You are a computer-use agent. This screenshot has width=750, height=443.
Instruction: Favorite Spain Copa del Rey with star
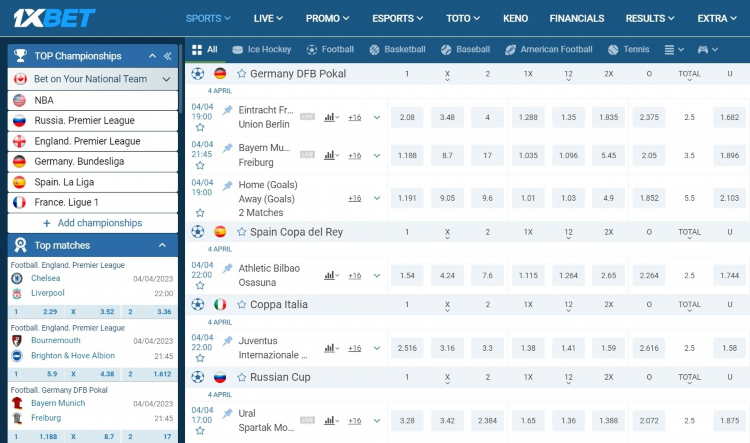(x=242, y=232)
